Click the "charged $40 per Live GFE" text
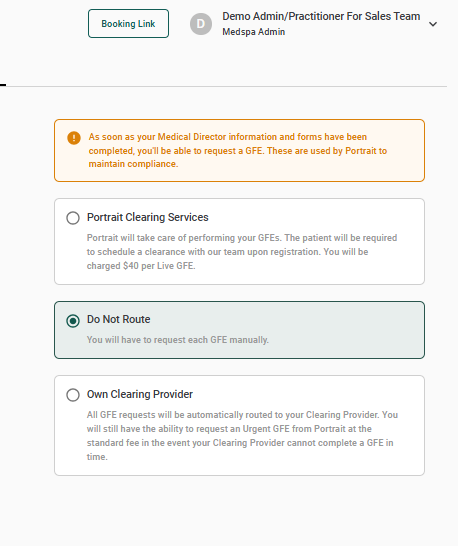Screen dimensions: 458x546 tap(141, 266)
